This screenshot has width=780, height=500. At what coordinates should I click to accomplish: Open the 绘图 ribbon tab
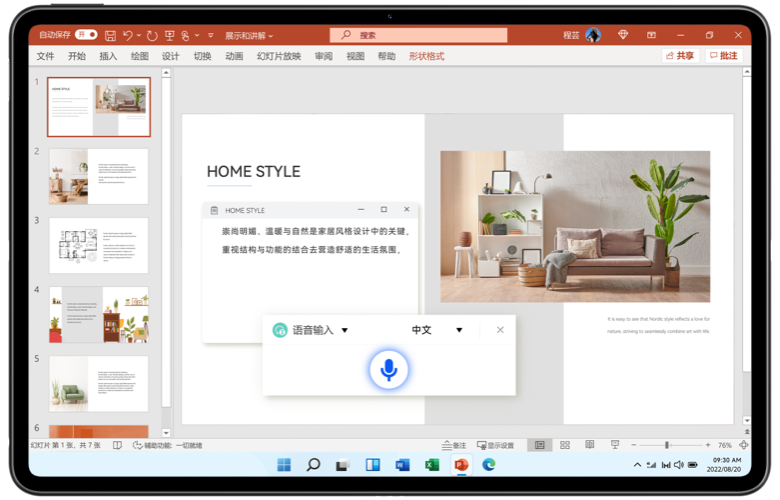click(x=140, y=56)
